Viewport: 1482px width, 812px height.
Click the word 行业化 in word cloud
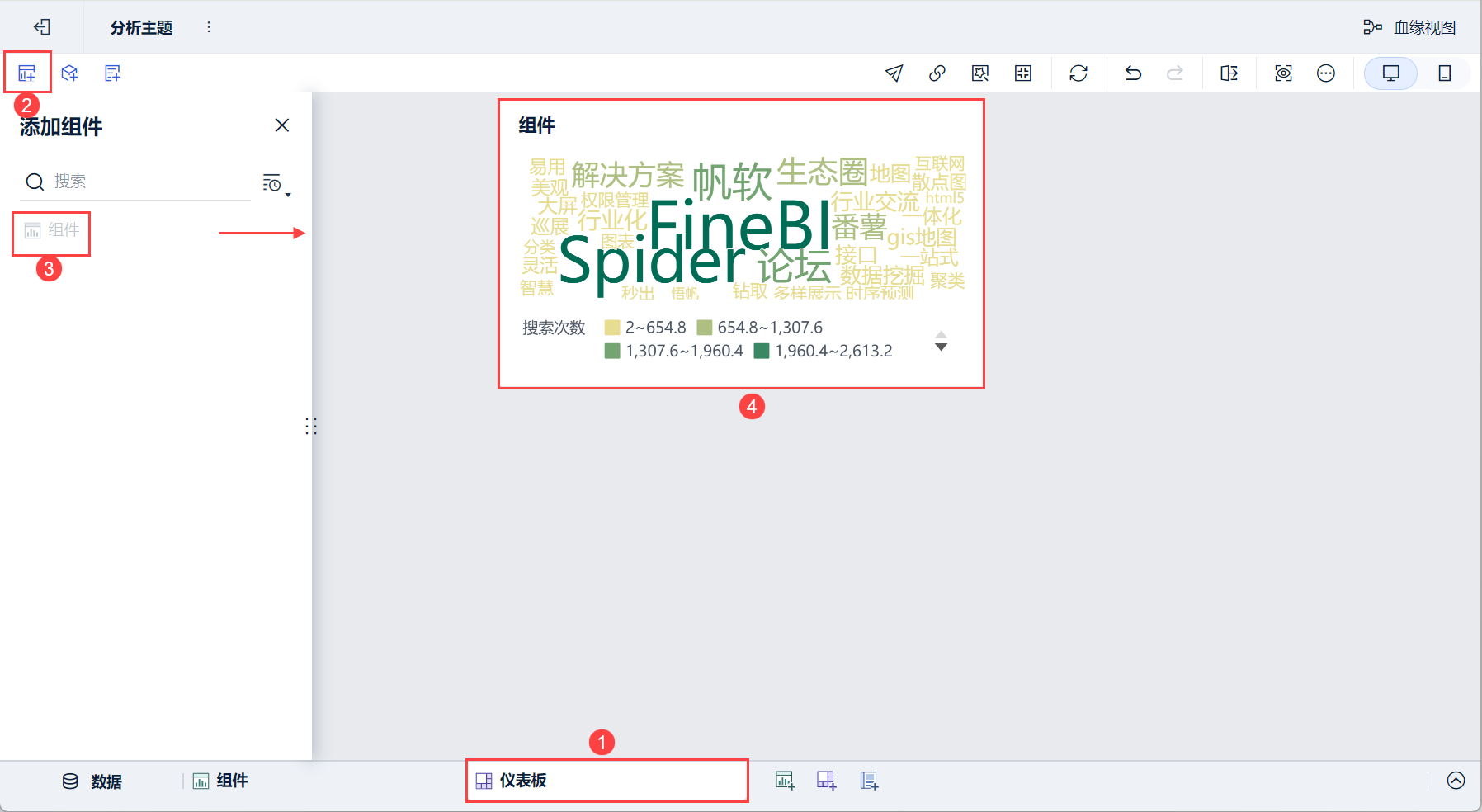click(612, 220)
